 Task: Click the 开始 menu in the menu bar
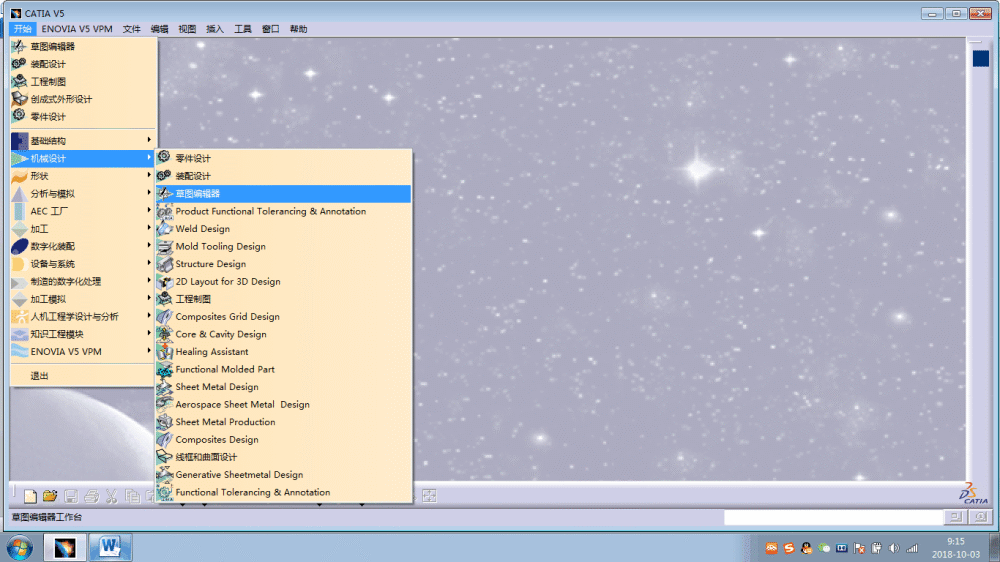22,29
